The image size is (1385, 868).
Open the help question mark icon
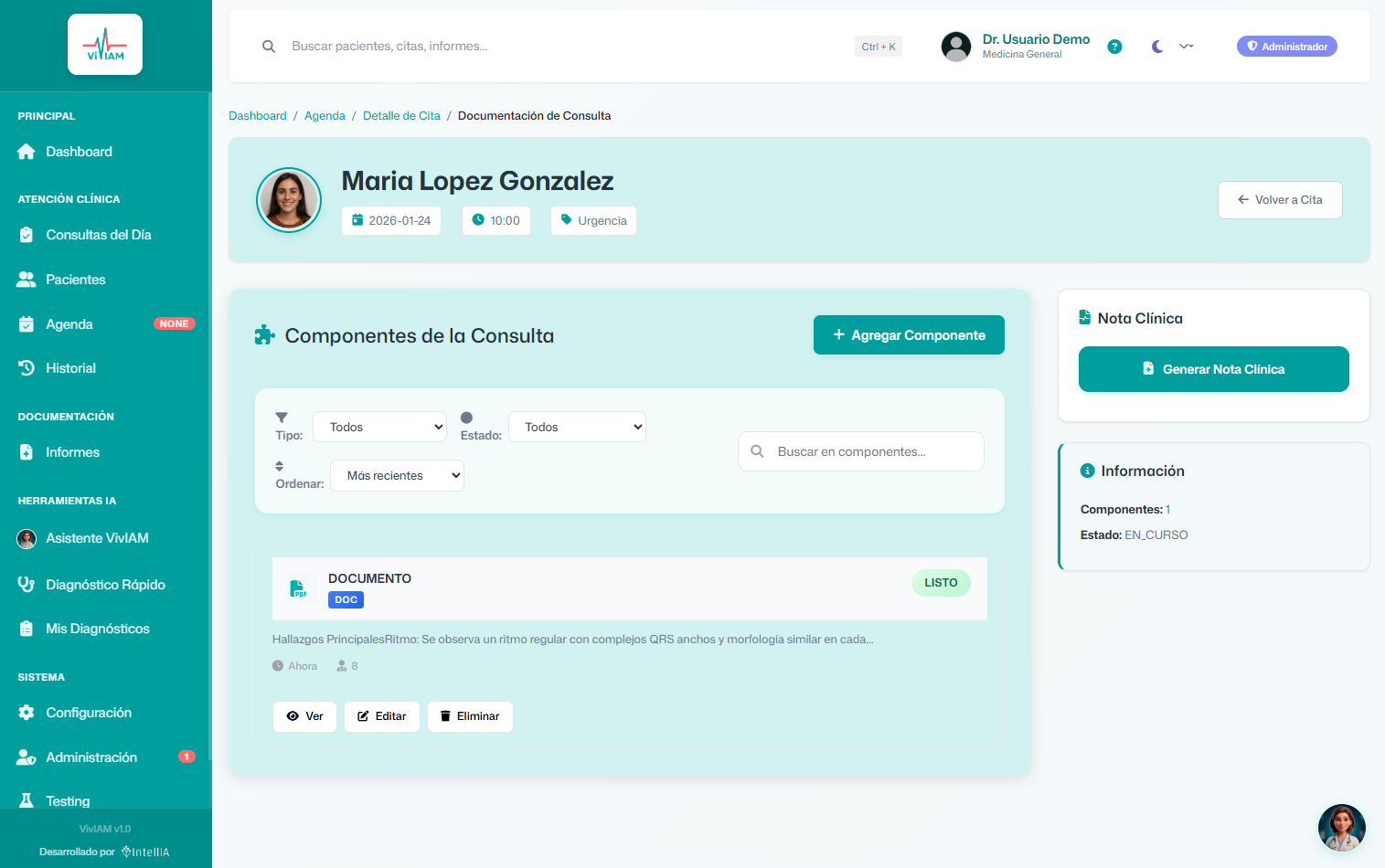pos(1114,46)
